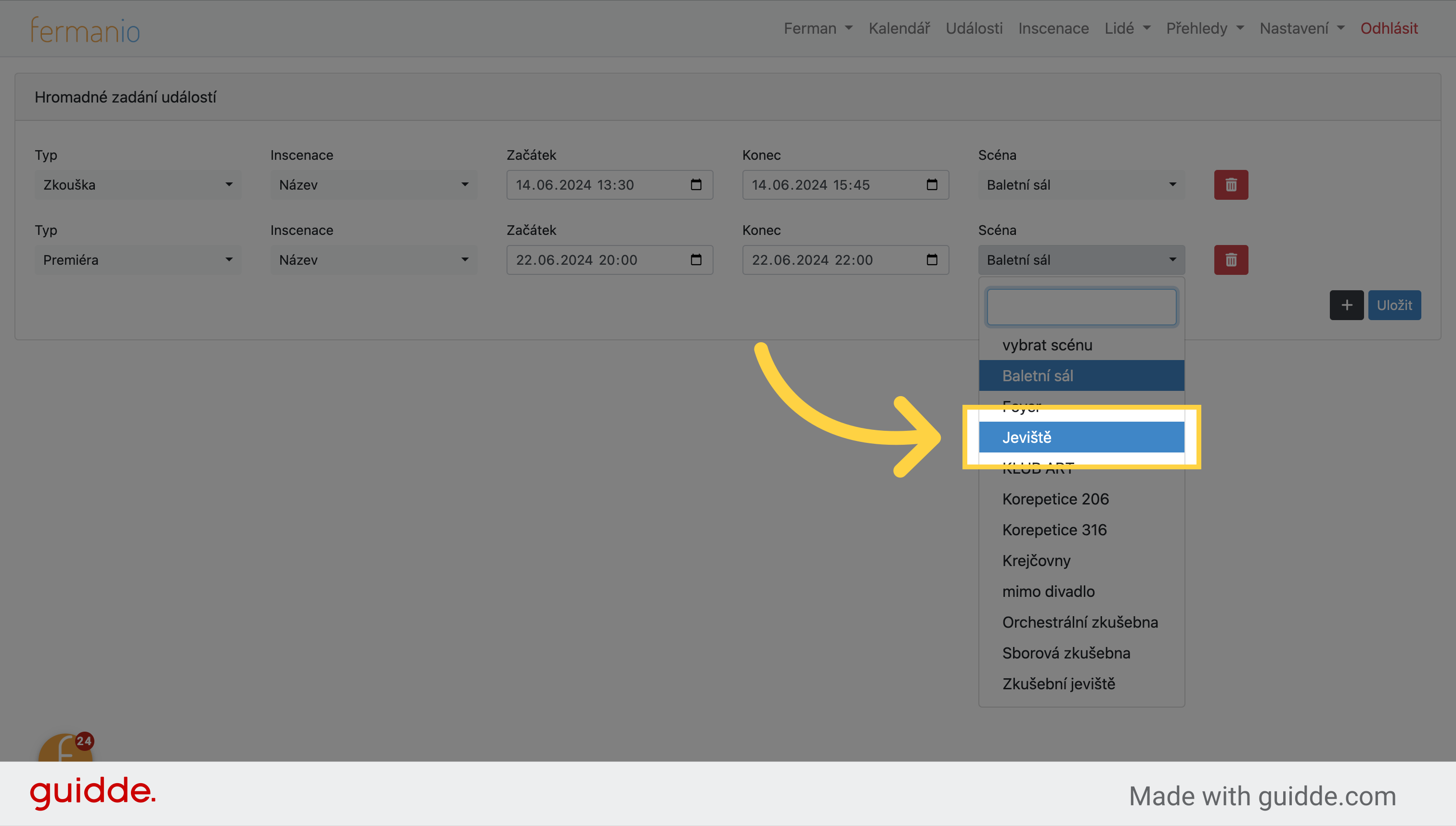Open the Fermanio chat bubble with 24 badge

point(66,748)
